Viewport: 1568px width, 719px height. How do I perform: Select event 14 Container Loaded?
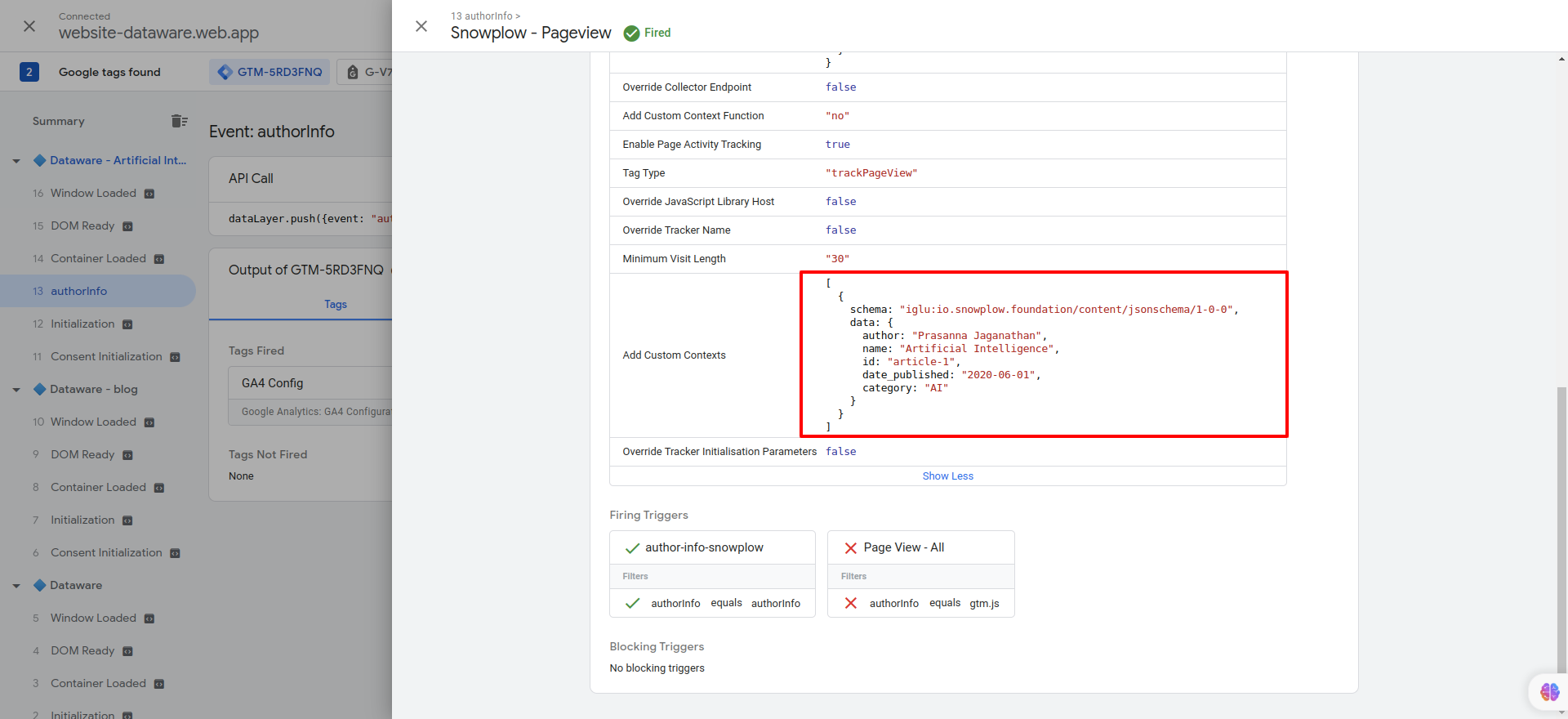click(x=98, y=258)
